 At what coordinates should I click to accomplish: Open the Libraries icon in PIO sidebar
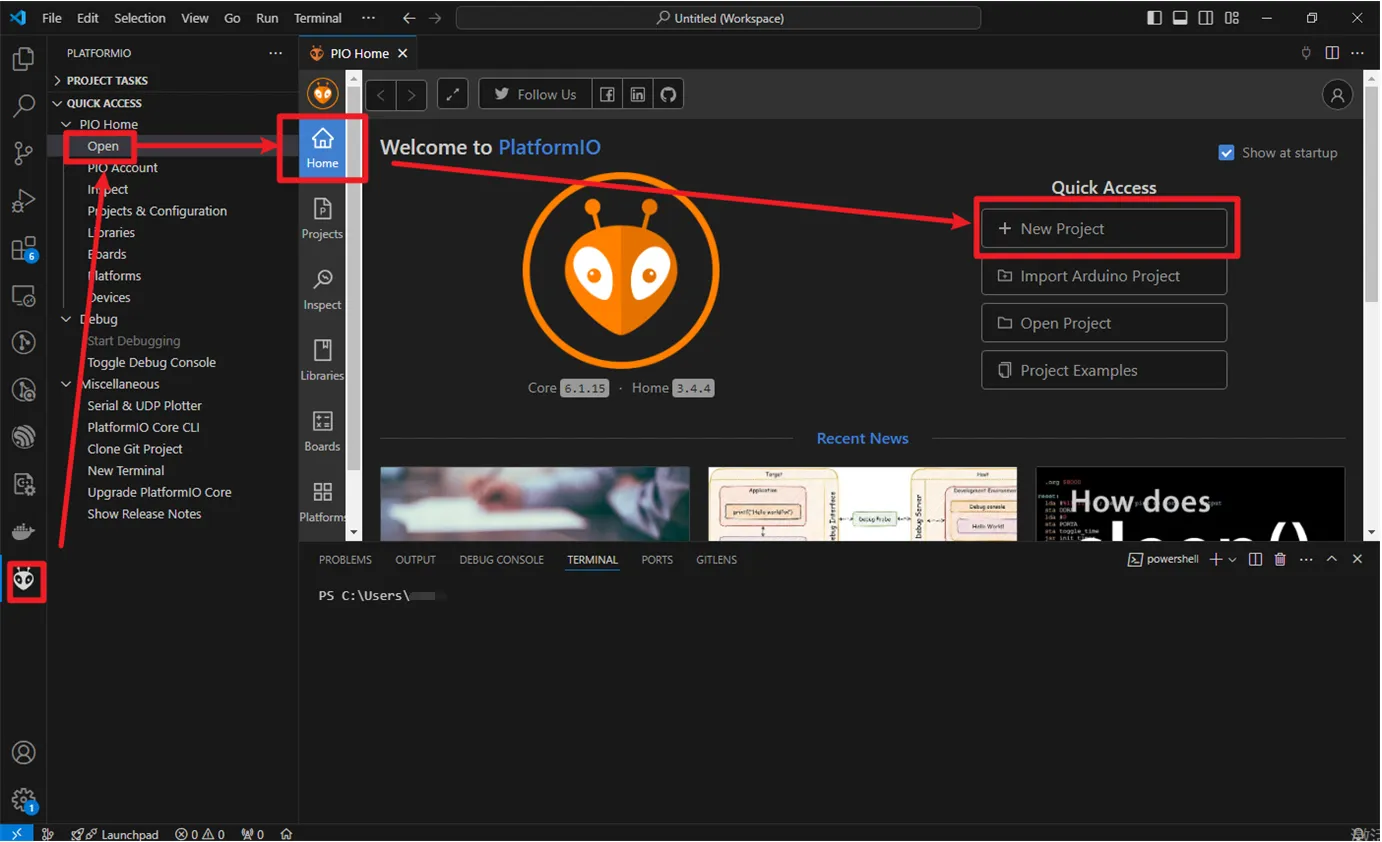[322, 359]
